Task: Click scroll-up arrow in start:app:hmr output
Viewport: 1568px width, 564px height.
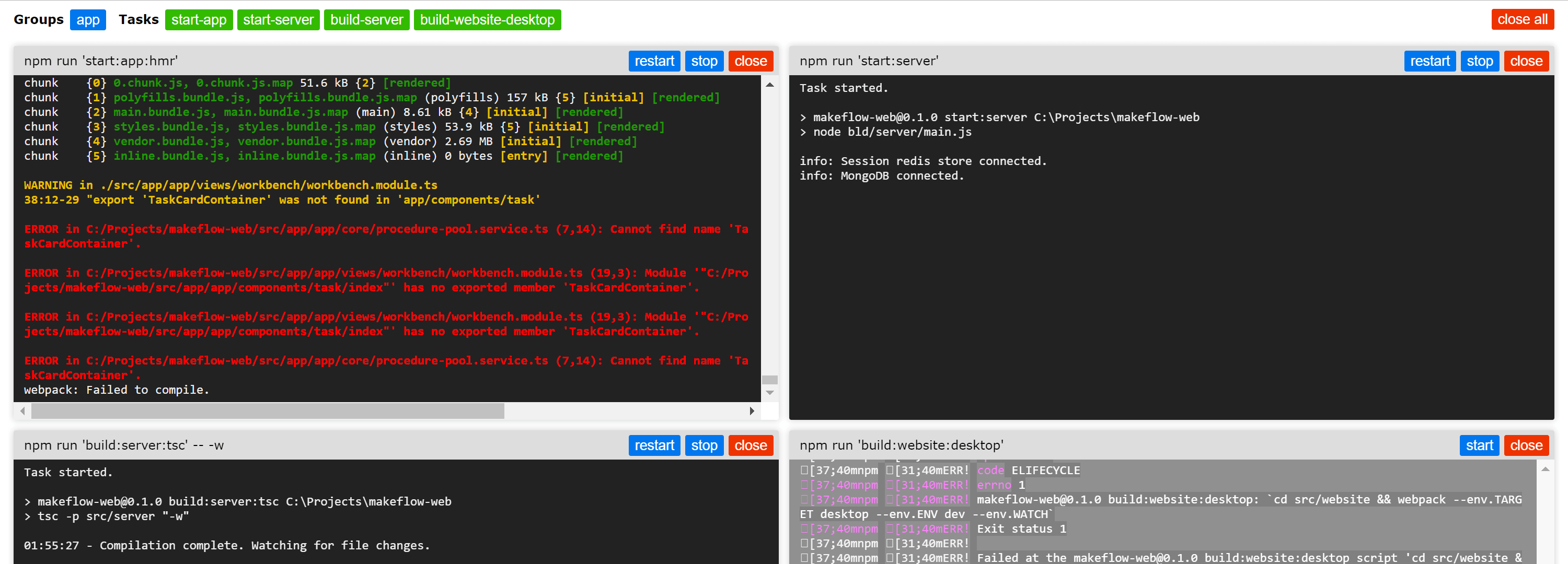Action: [x=769, y=85]
